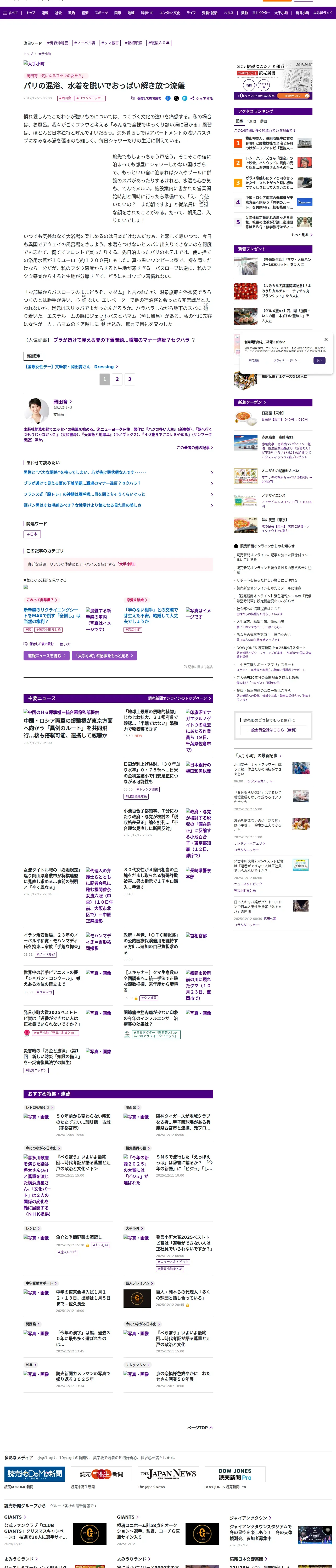Select 大手小町 in top navigation
Image resolution: width=336 pixels, height=1568 pixels.
[x=281, y=12]
